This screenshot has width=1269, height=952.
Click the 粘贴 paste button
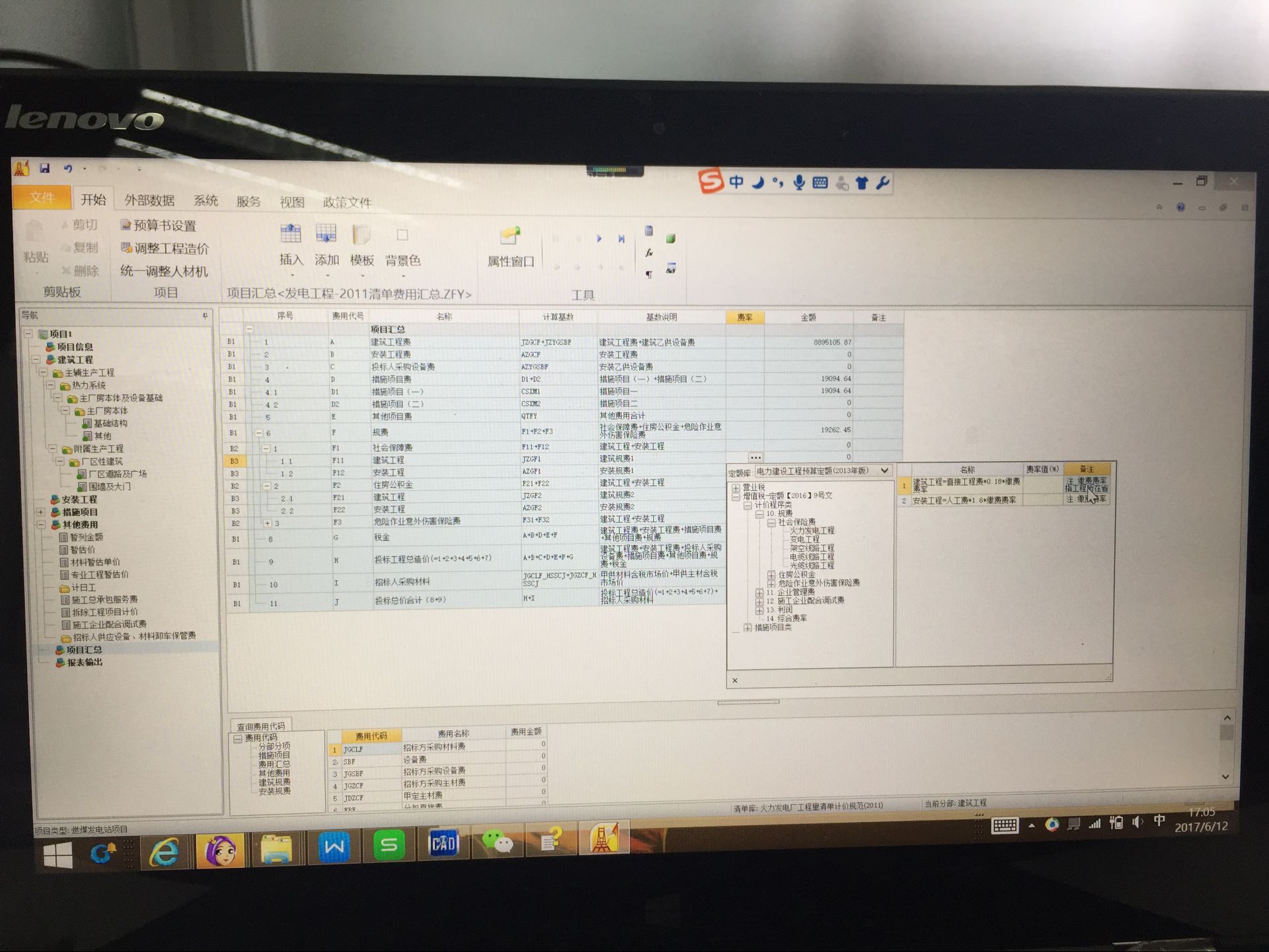[35, 243]
